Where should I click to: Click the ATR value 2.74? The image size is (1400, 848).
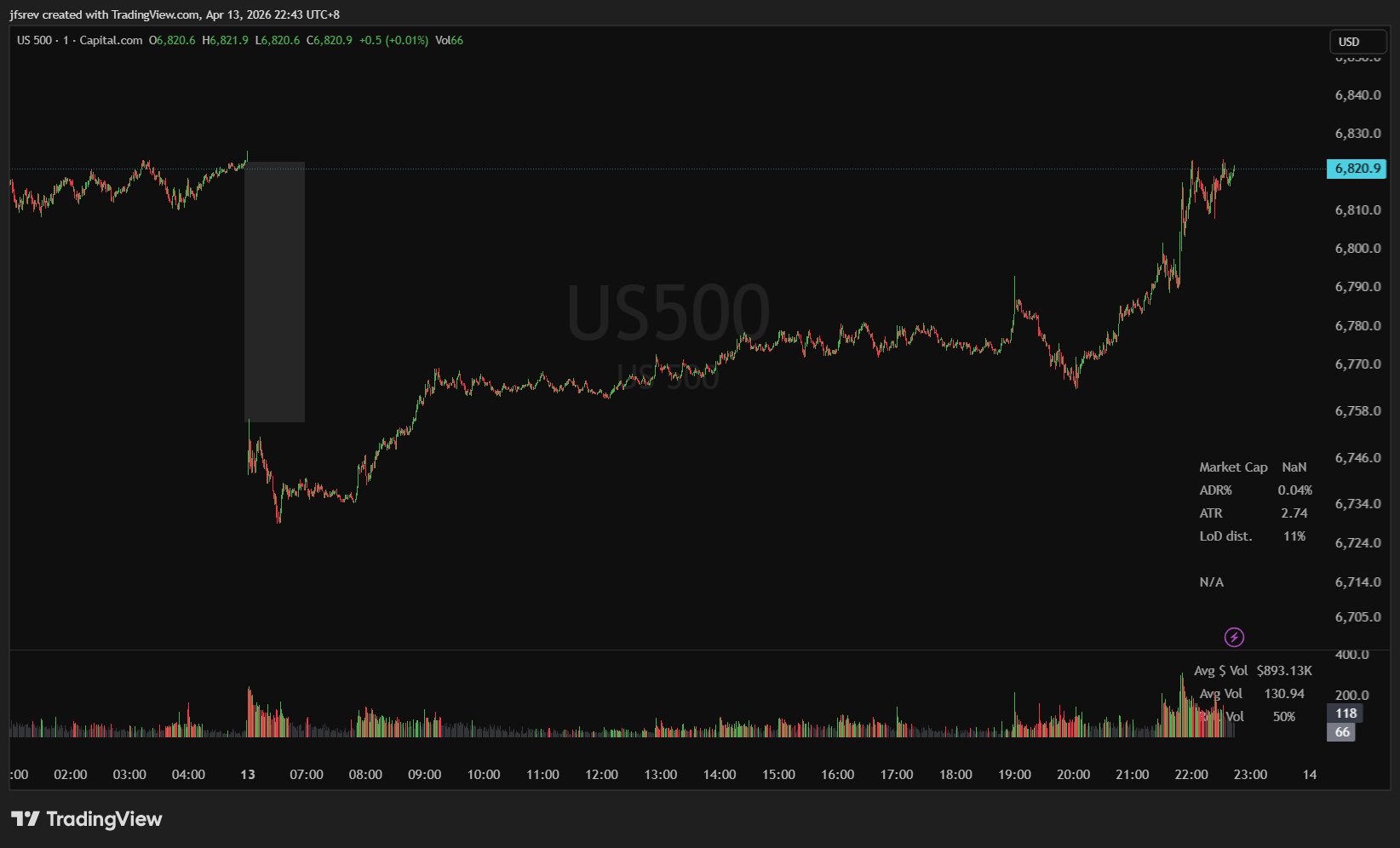click(x=1294, y=513)
